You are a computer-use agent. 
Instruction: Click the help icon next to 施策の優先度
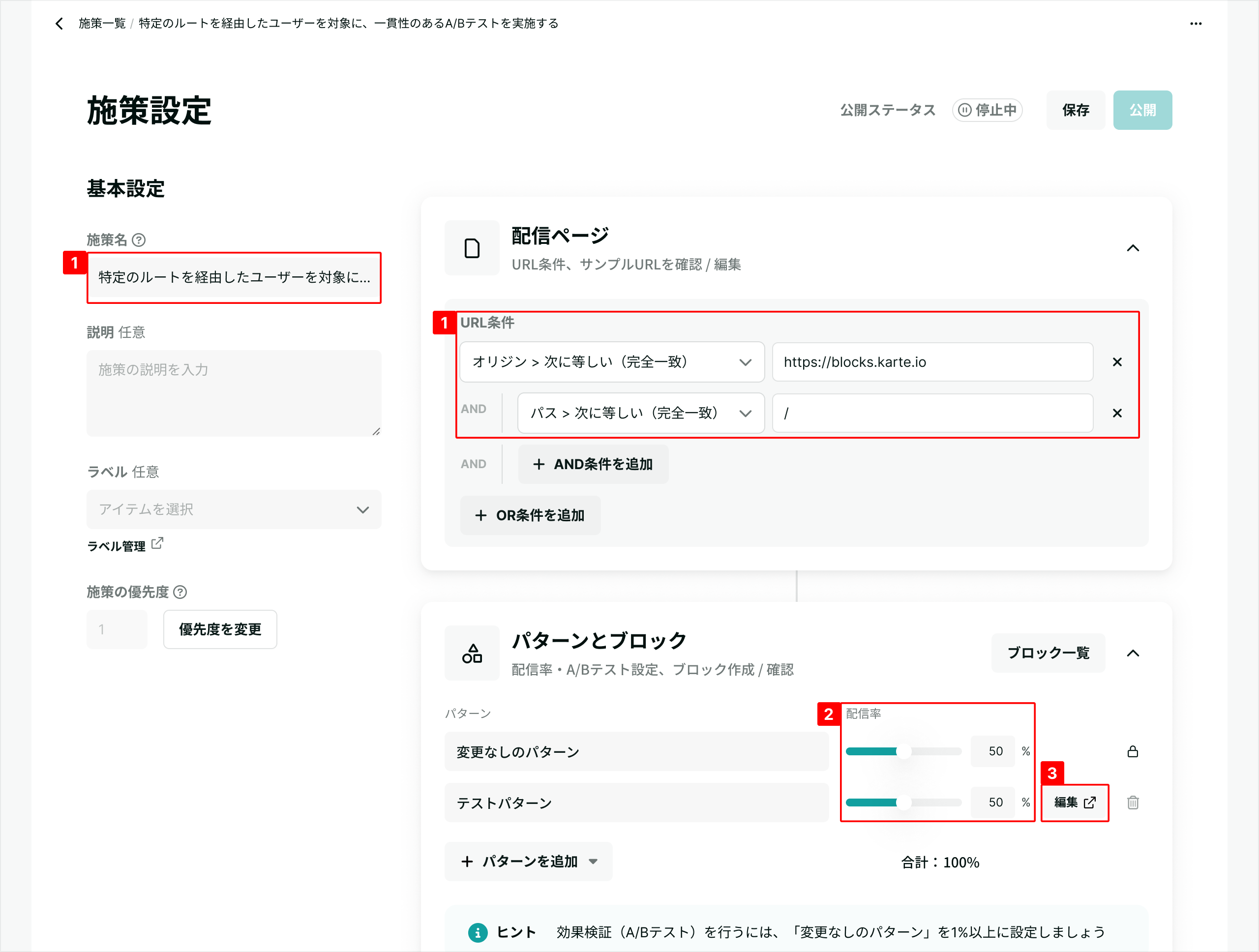[180, 592]
